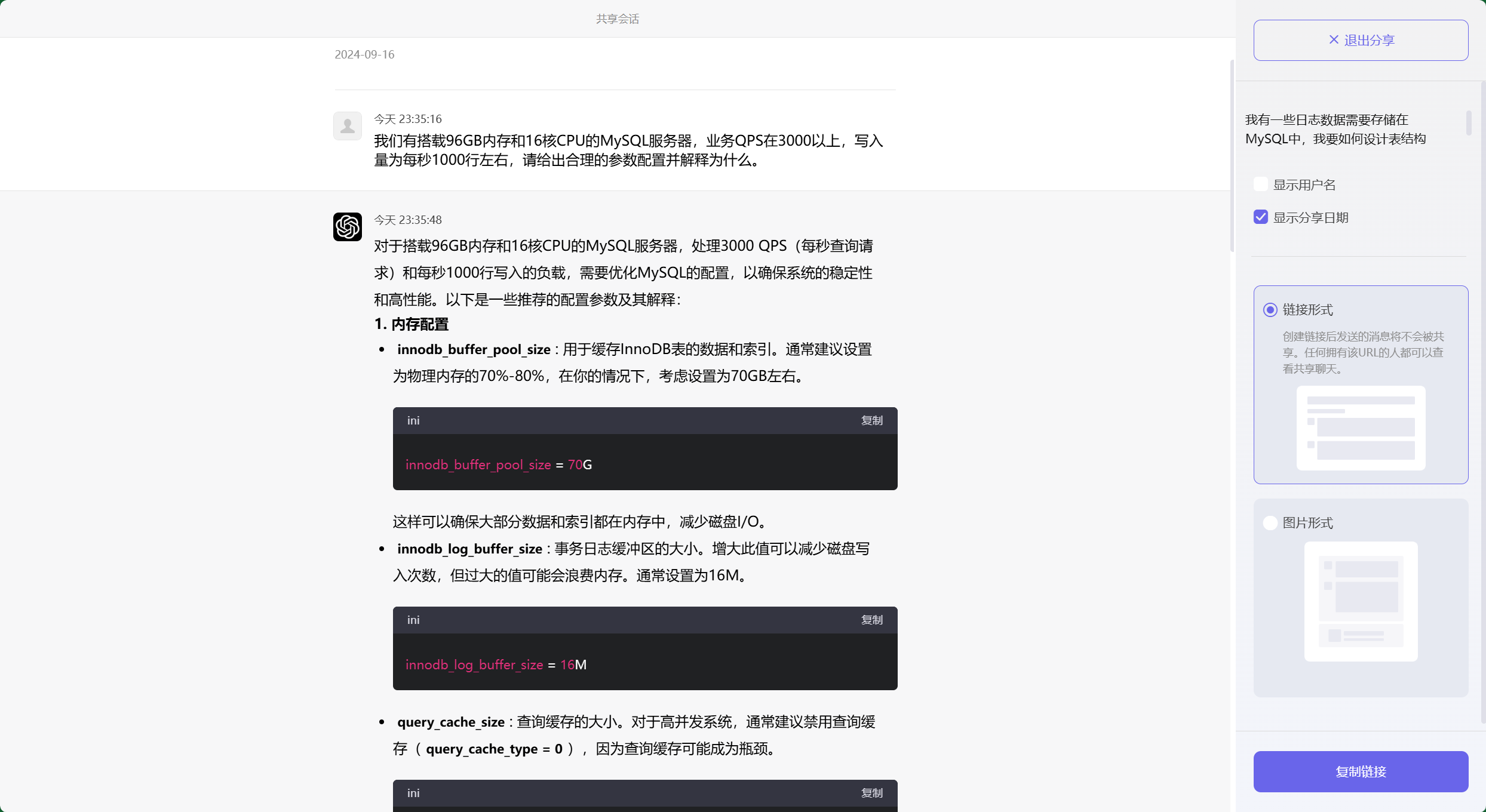Image resolution: width=1486 pixels, height=812 pixels.
Task: Copy the innodb_buffer_pool_size code snippet
Action: click(871, 420)
